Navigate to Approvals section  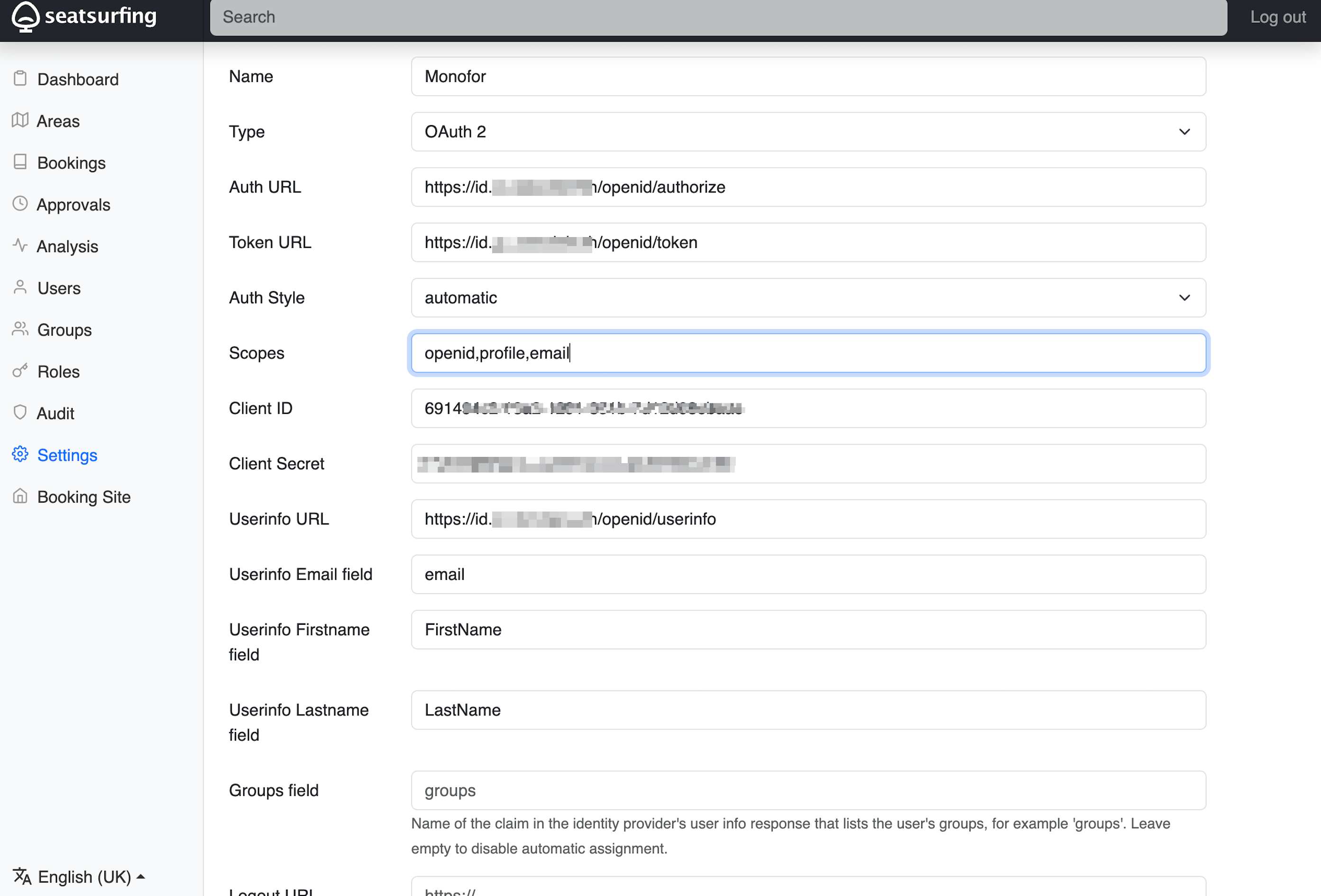click(73, 204)
